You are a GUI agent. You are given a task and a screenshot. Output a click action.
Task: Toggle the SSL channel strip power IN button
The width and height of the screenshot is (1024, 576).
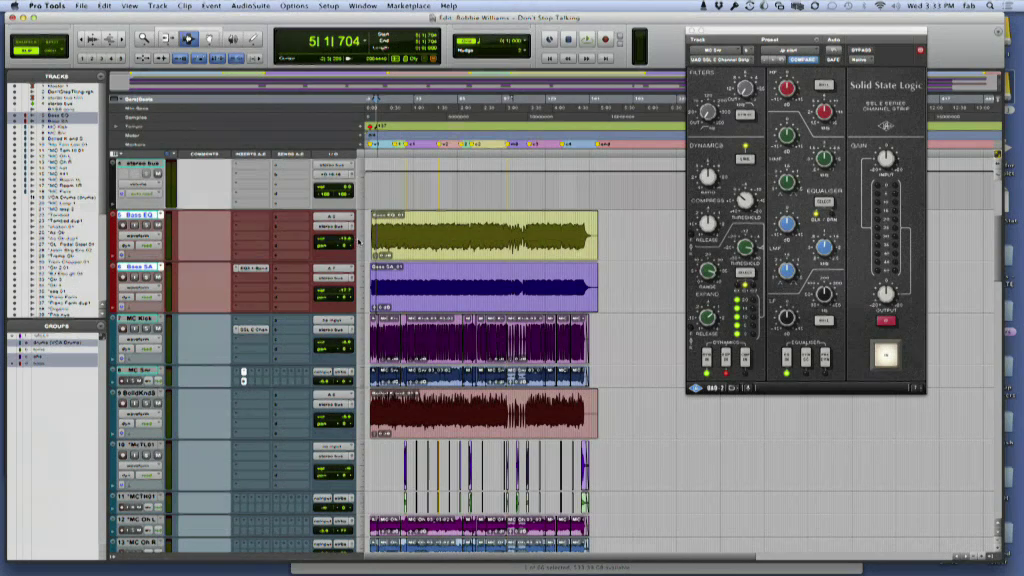pos(886,355)
